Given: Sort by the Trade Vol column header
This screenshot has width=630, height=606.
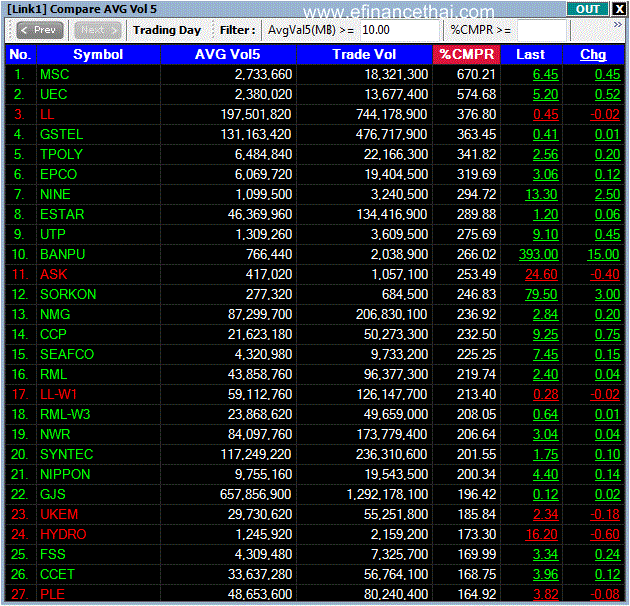Looking at the screenshot, I should pos(364,54).
